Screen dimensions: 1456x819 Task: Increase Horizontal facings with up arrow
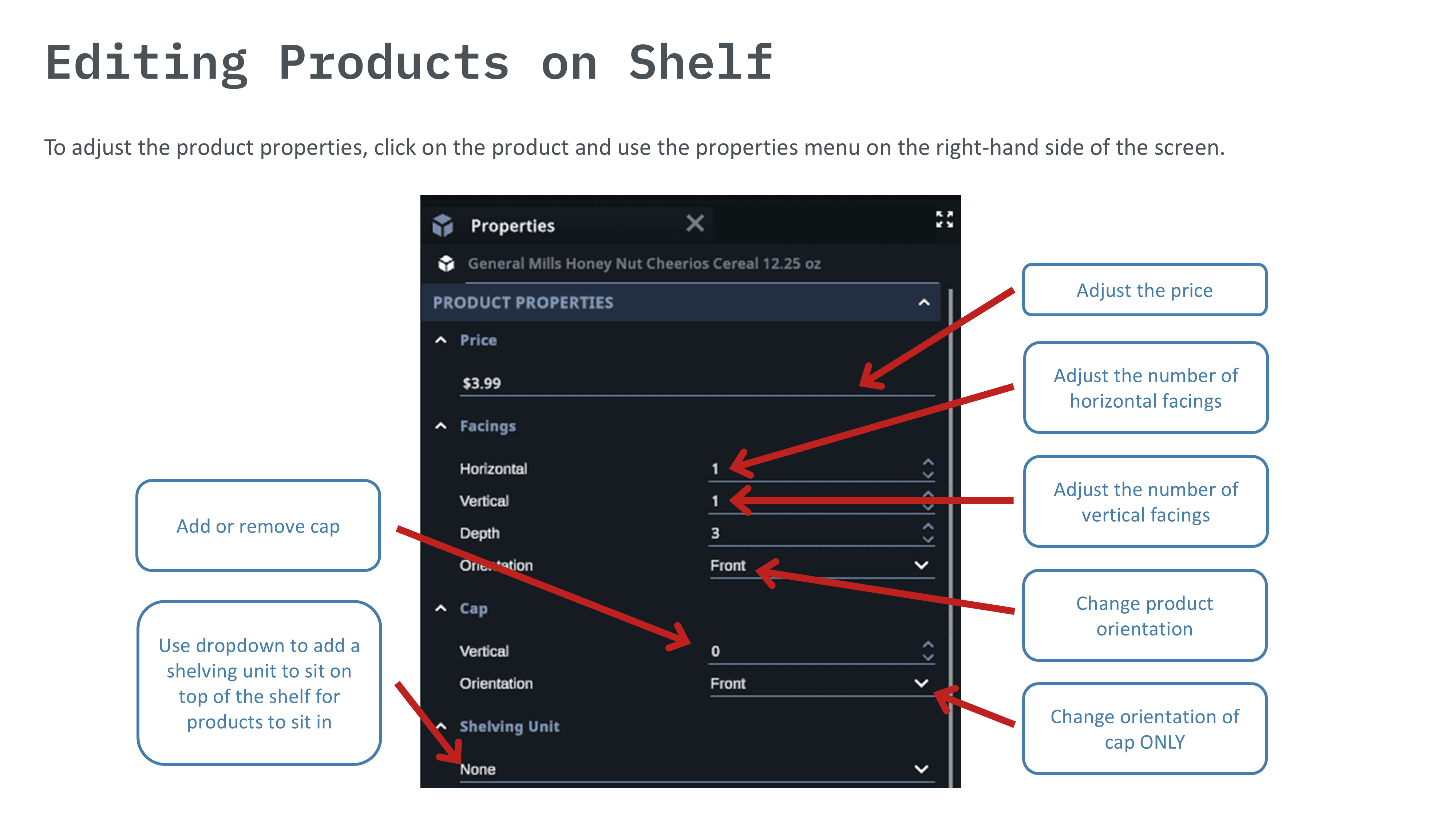(927, 462)
